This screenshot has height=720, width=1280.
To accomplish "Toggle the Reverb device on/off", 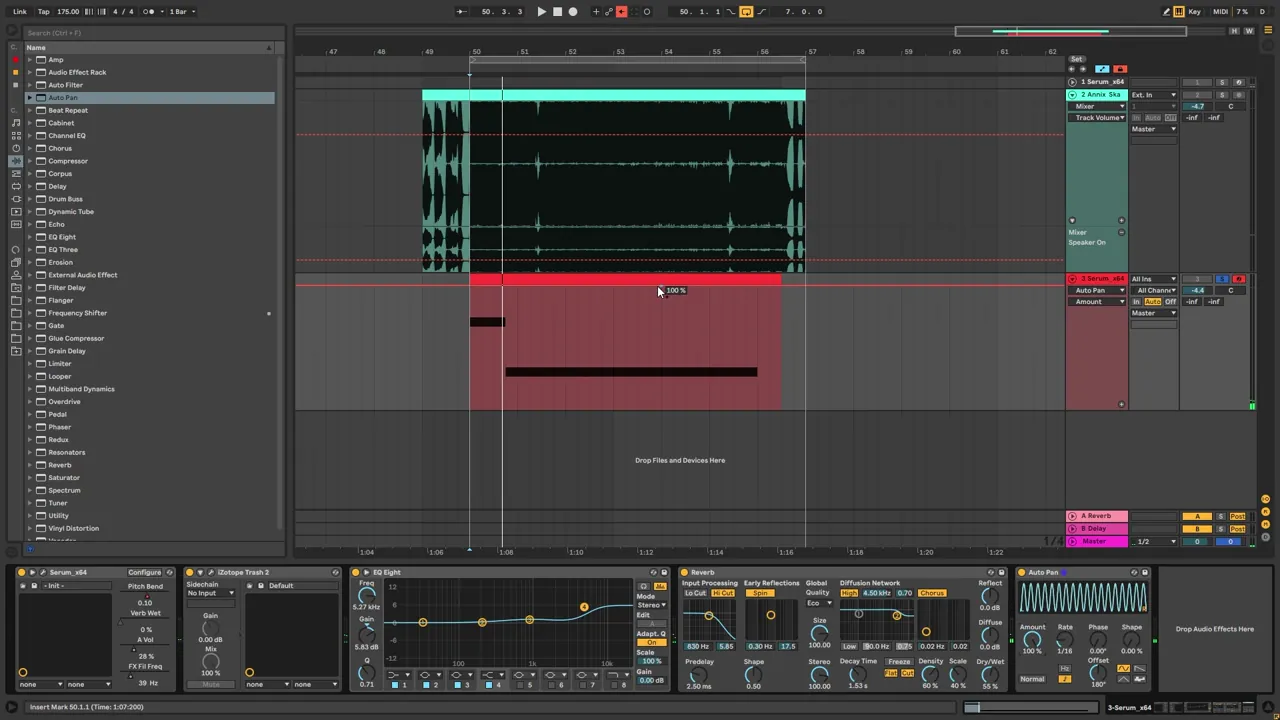I will point(686,573).
